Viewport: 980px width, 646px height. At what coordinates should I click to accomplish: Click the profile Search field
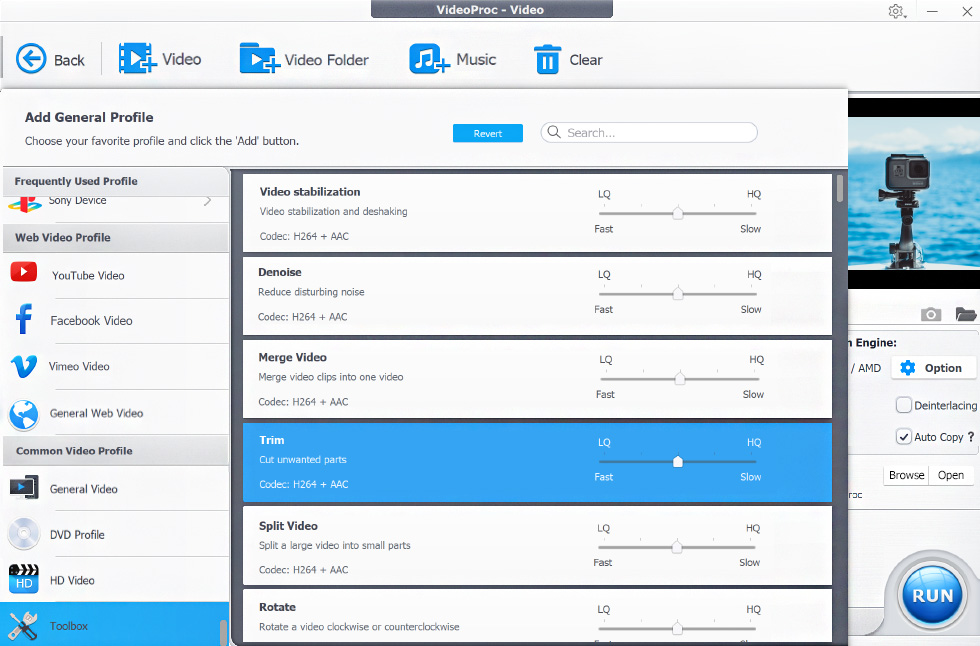click(x=648, y=132)
